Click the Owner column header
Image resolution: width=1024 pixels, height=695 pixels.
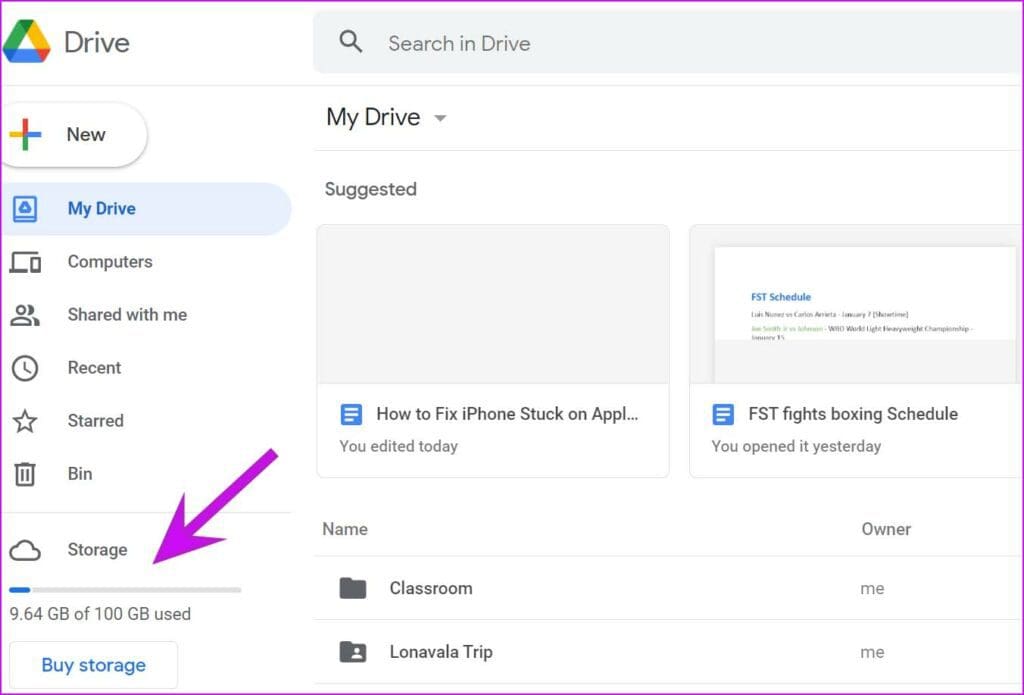click(x=886, y=529)
